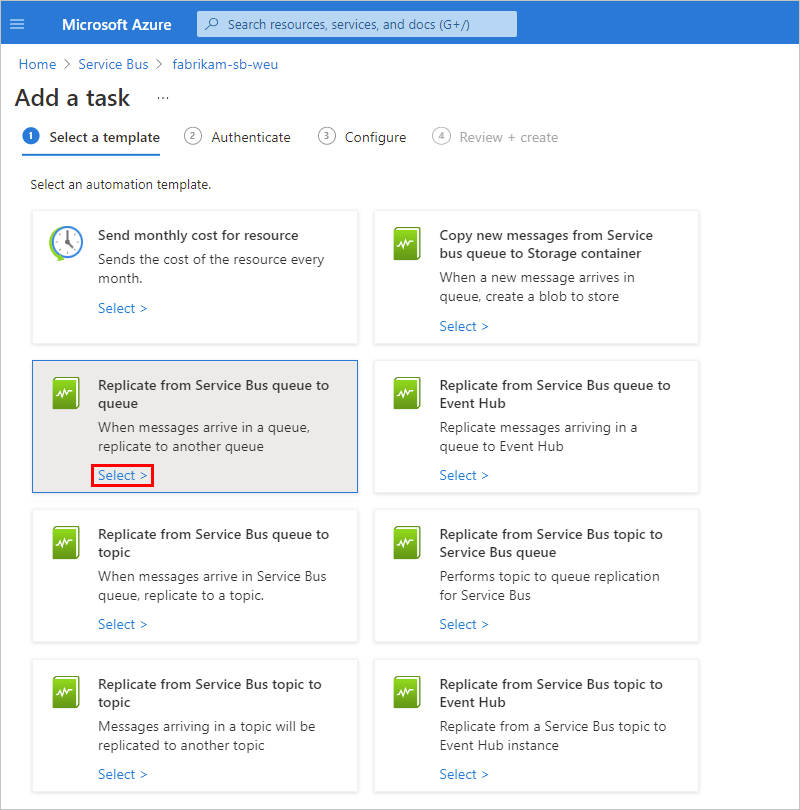Click the icon on Replicate queue to Event Hub card

click(407, 393)
